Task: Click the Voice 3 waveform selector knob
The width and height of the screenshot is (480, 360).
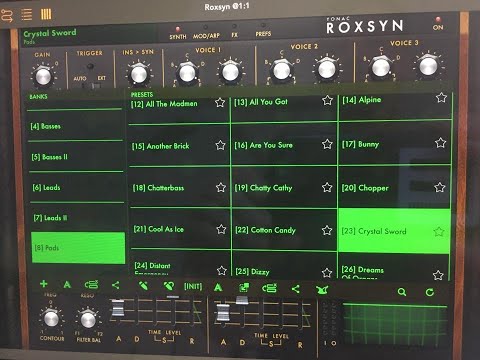Action: (381, 67)
